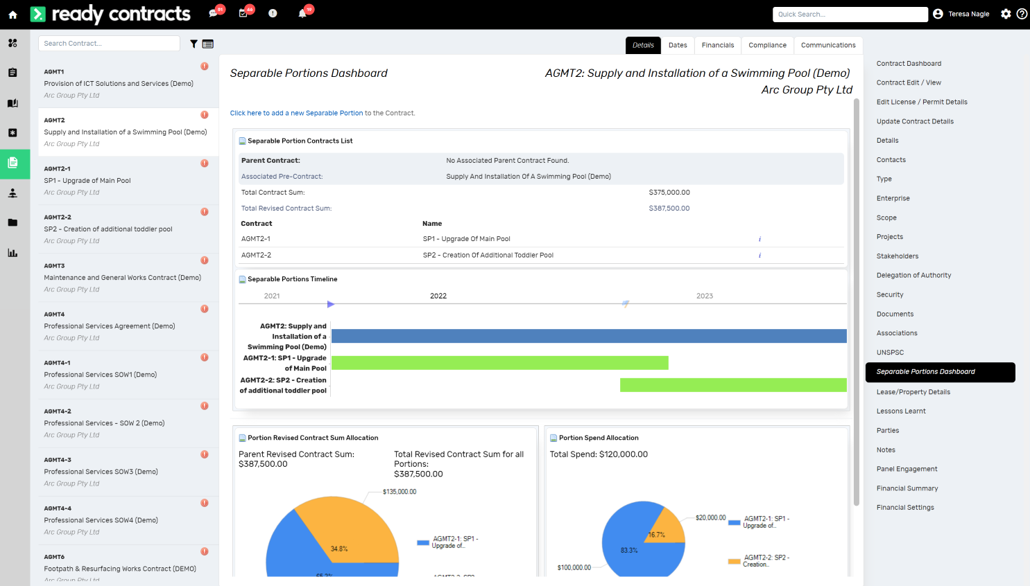Open AGMT2-1 contract row in portions list

542,239
